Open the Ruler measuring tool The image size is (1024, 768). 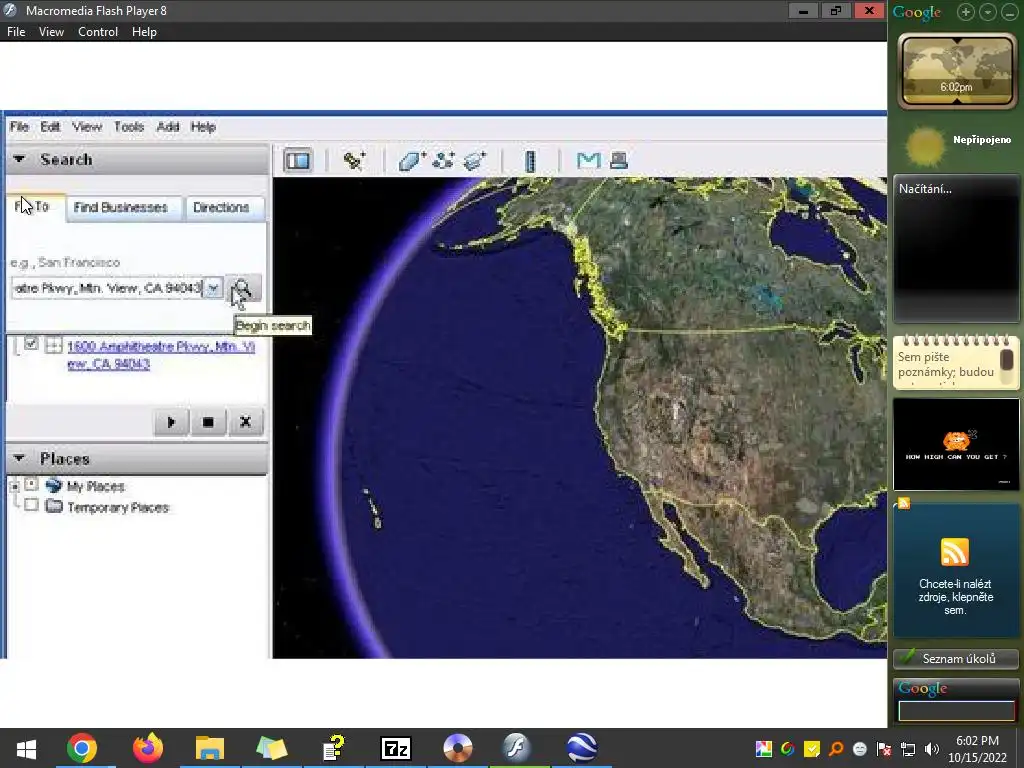[x=530, y=161]
